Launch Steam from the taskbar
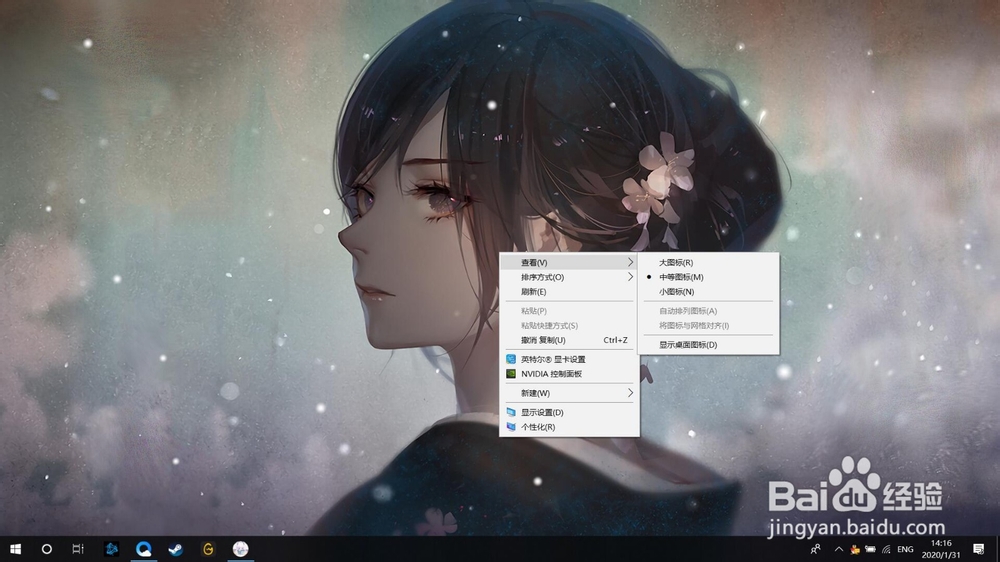 tap(175, 549)
